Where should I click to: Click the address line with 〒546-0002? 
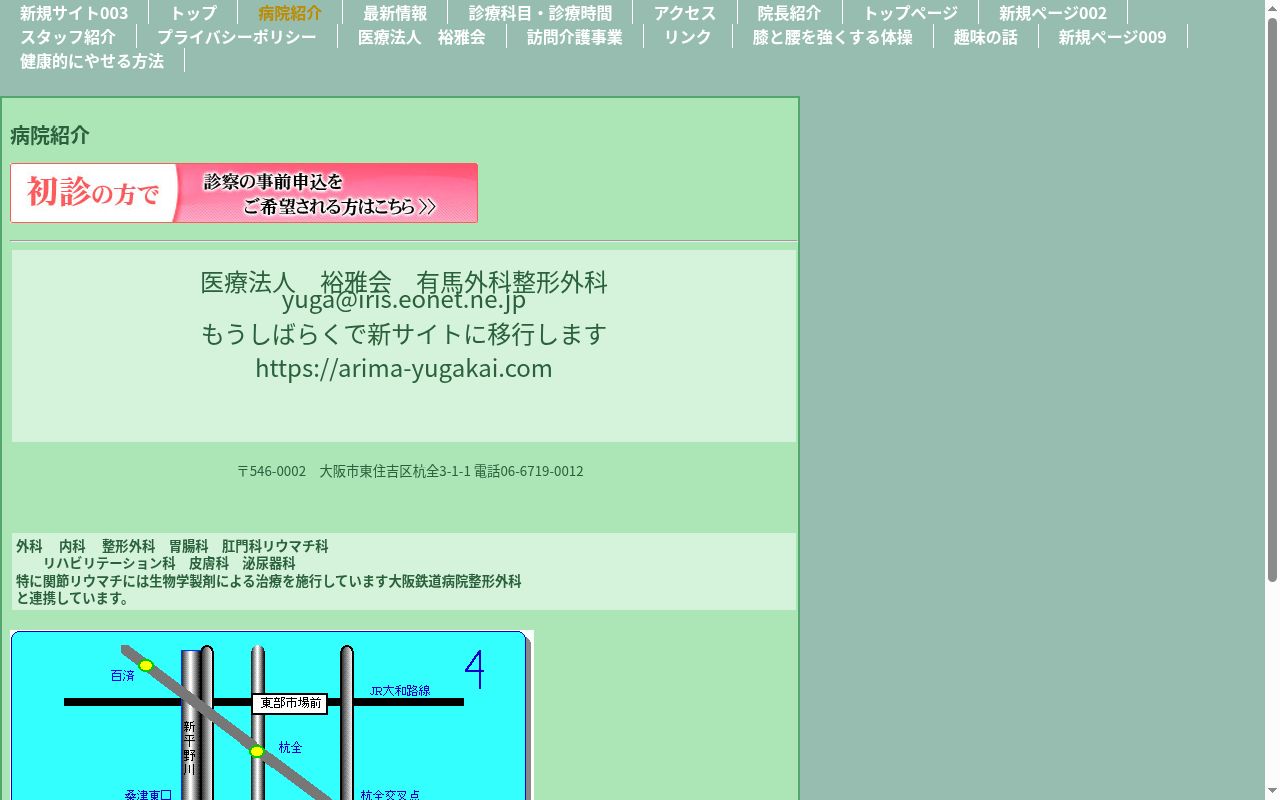point(410,471)
